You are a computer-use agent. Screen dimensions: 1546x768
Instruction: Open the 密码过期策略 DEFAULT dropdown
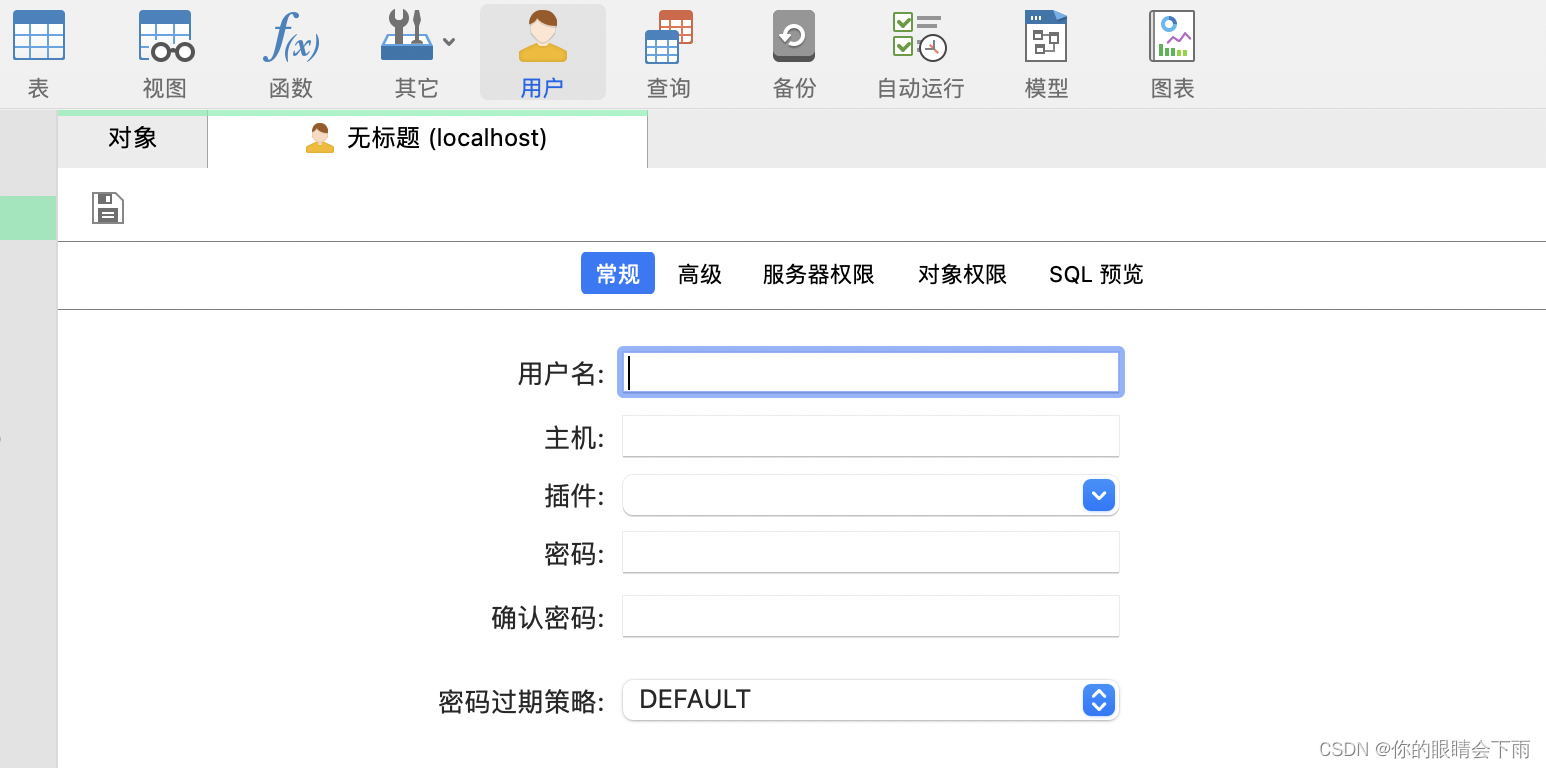pos(871,700)
